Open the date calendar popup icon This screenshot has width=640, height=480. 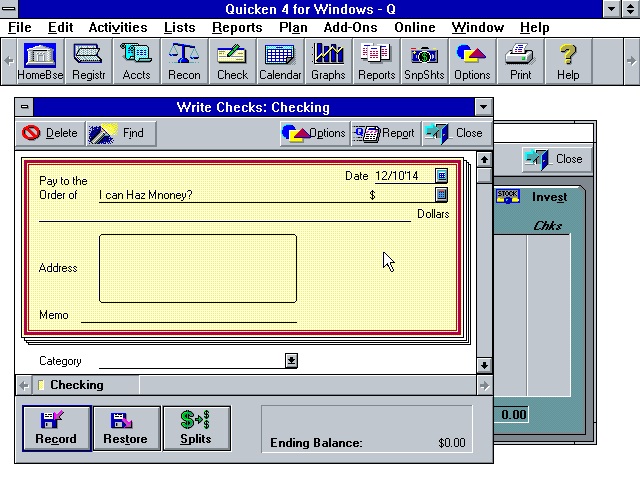point(441,176)
